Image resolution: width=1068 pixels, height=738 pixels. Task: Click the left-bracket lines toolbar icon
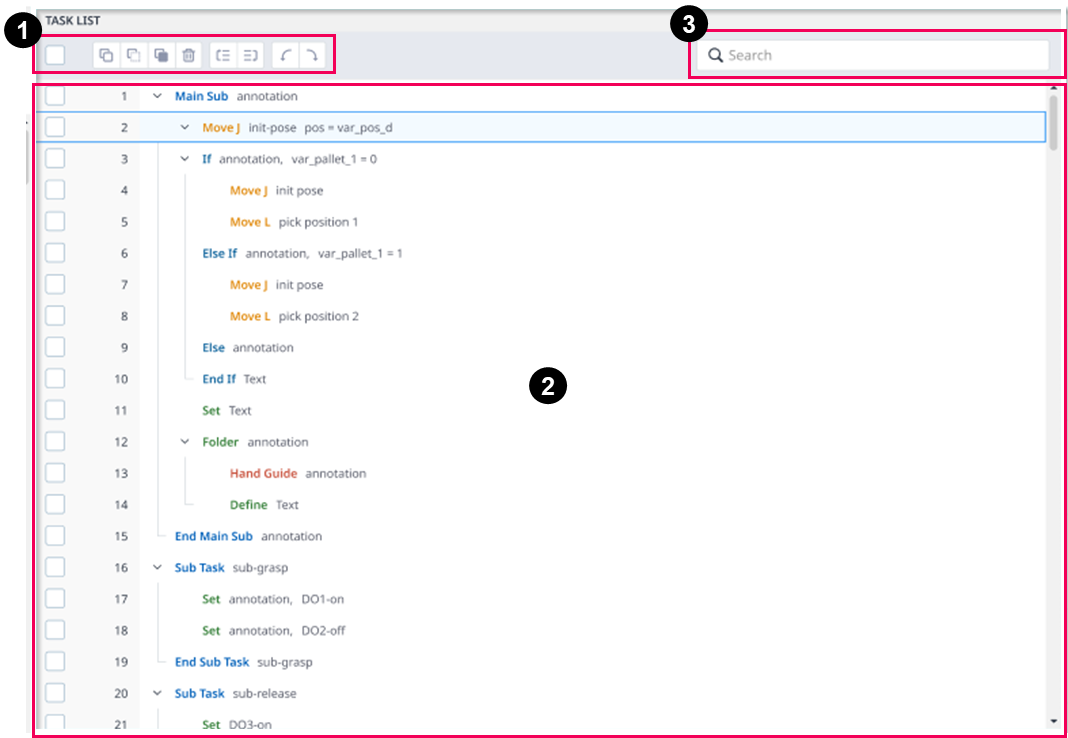[223, 55]
